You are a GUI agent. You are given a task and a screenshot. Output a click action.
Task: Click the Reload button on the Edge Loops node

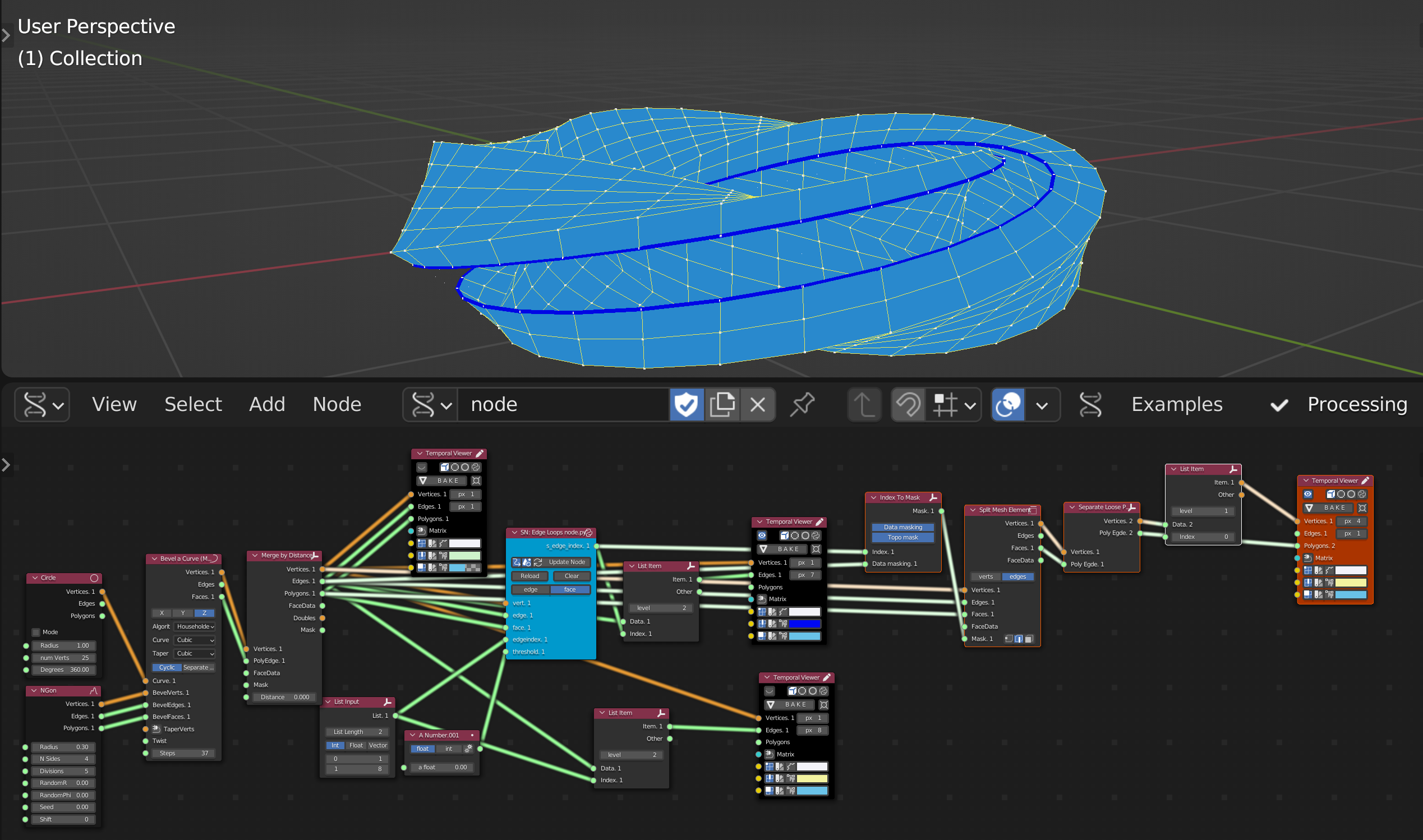coord(529,576)
